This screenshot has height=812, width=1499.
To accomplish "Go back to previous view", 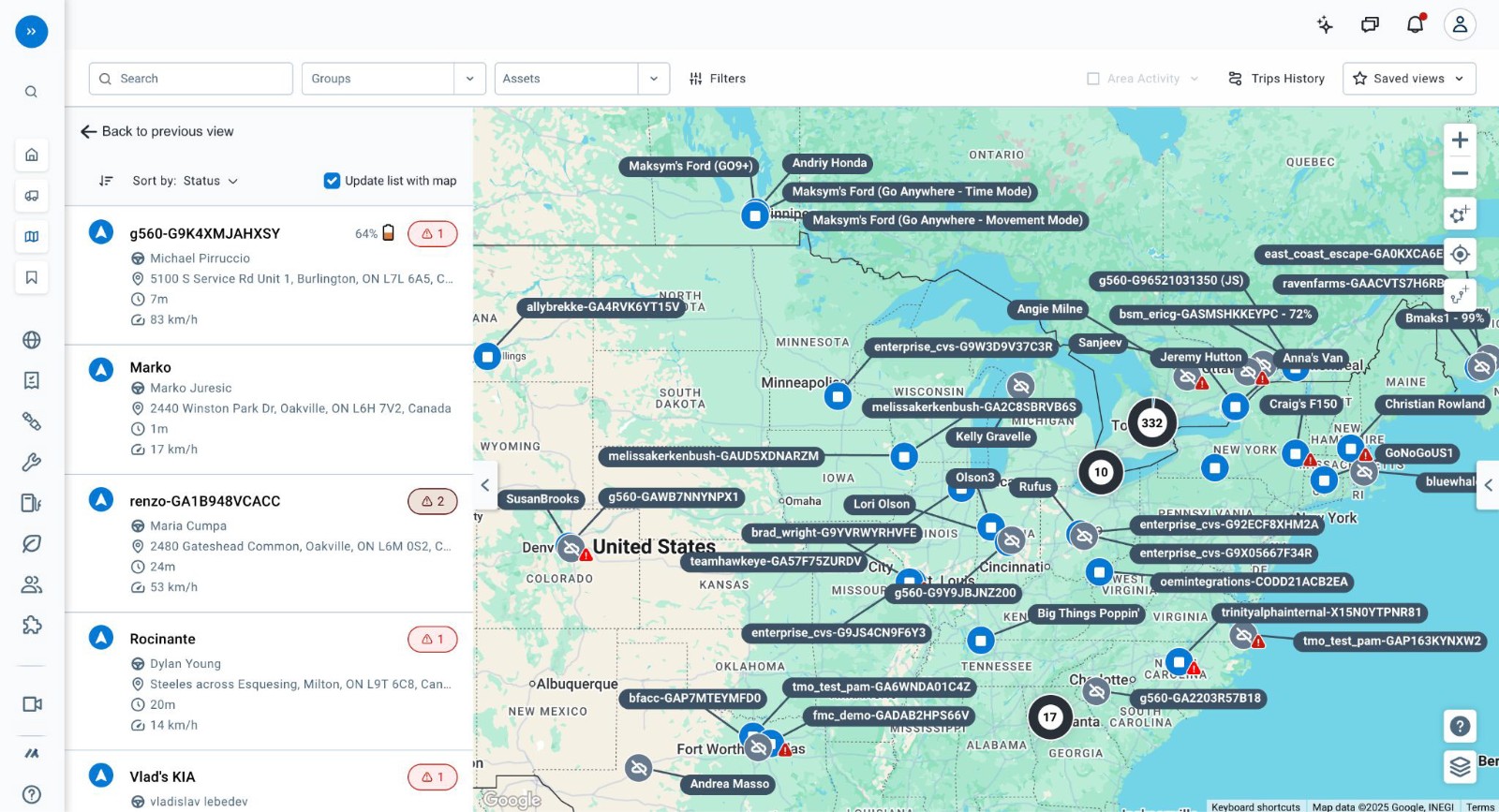I will (157, 131).
